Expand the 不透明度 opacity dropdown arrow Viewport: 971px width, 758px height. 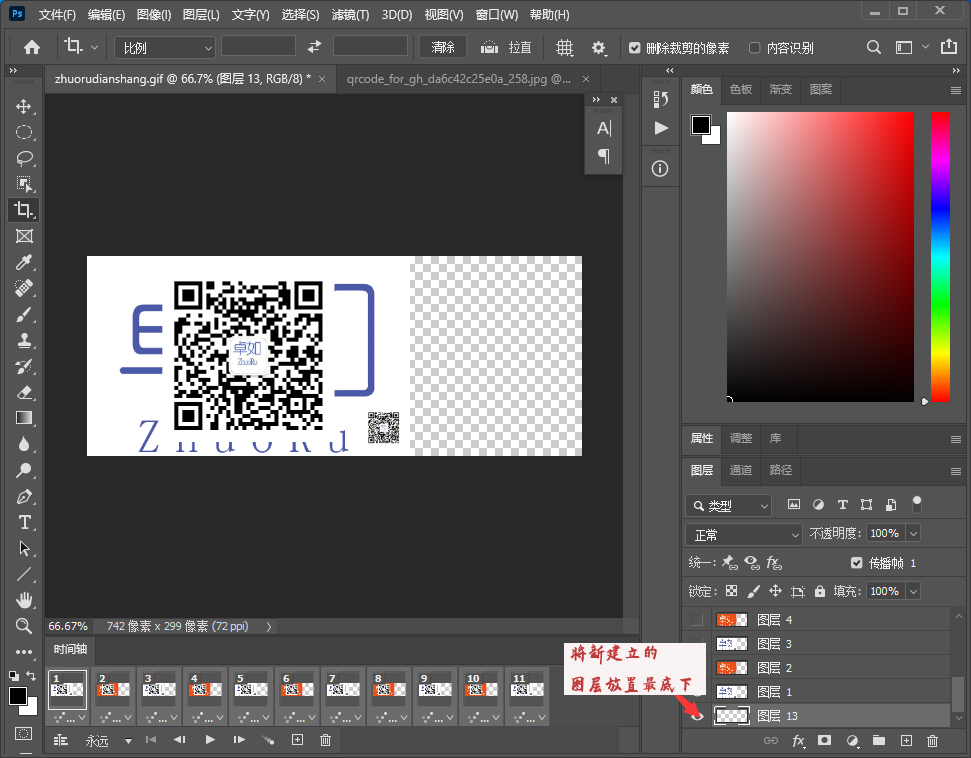912,534
